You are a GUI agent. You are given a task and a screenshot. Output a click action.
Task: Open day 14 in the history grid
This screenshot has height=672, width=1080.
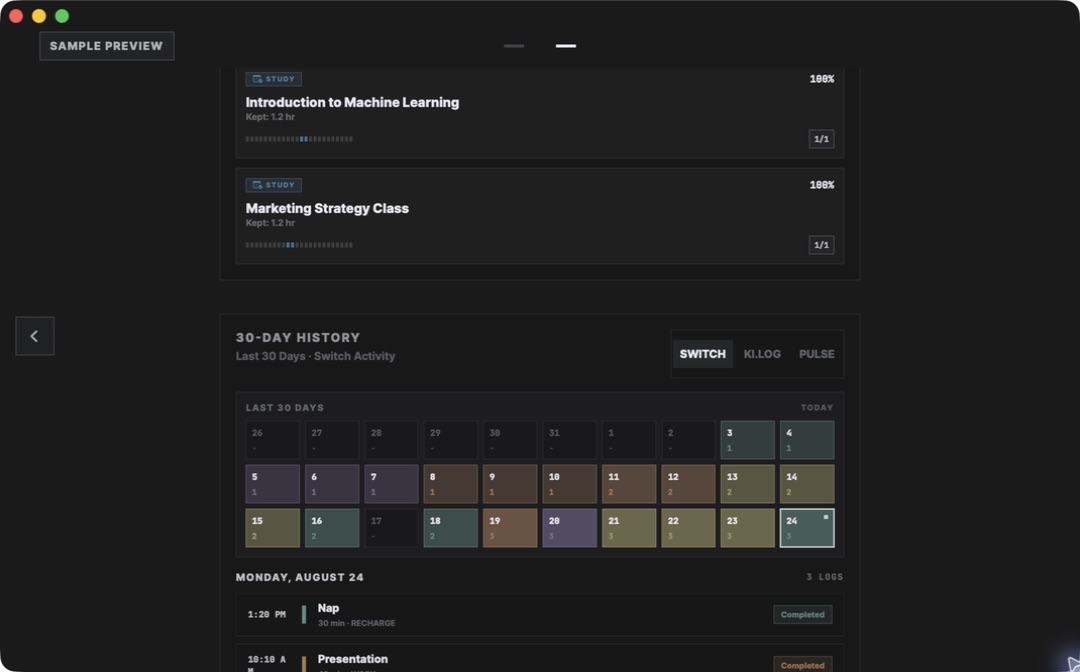[x=807, y=484]
